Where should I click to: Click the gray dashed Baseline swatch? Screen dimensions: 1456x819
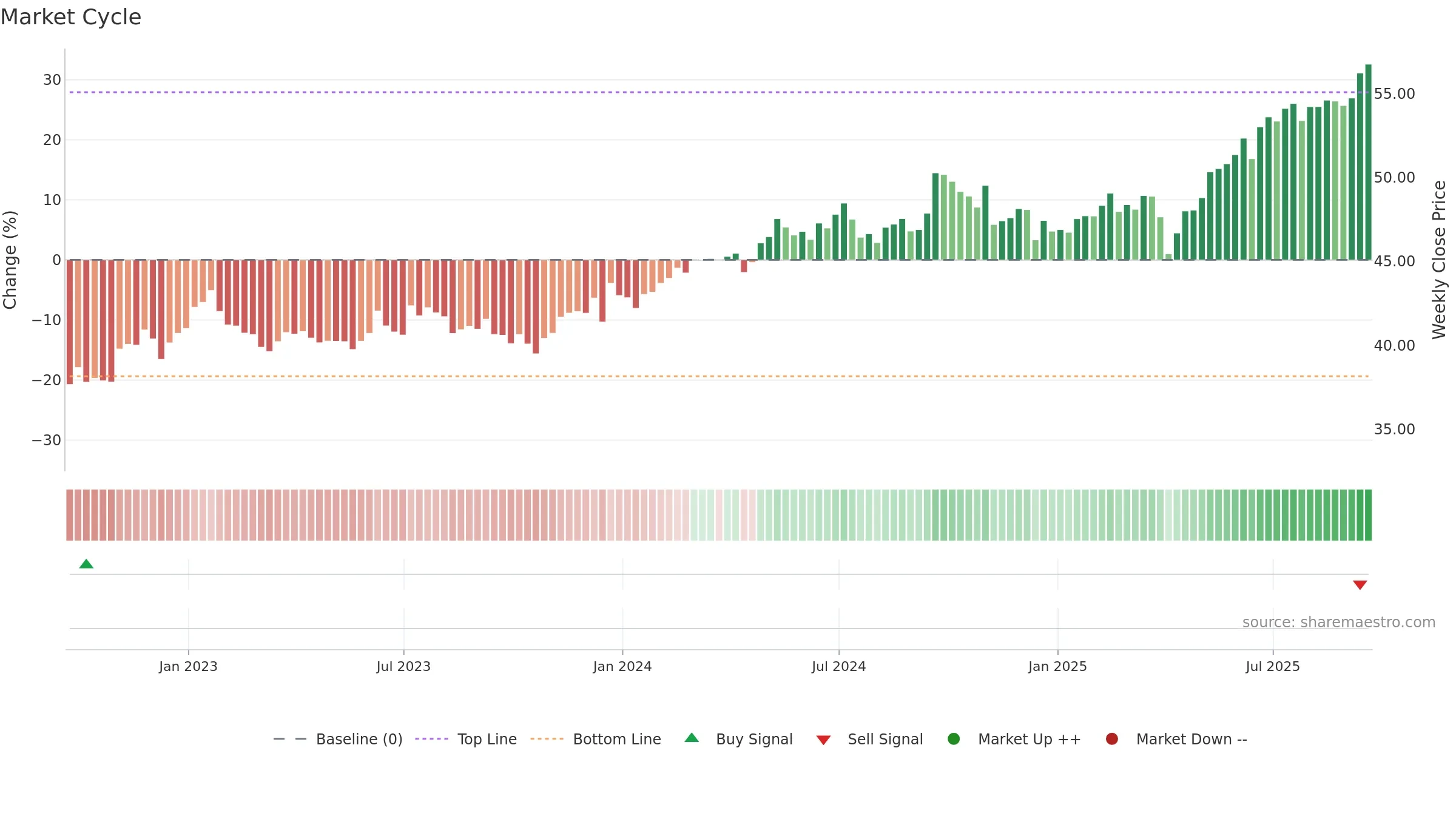289,739
